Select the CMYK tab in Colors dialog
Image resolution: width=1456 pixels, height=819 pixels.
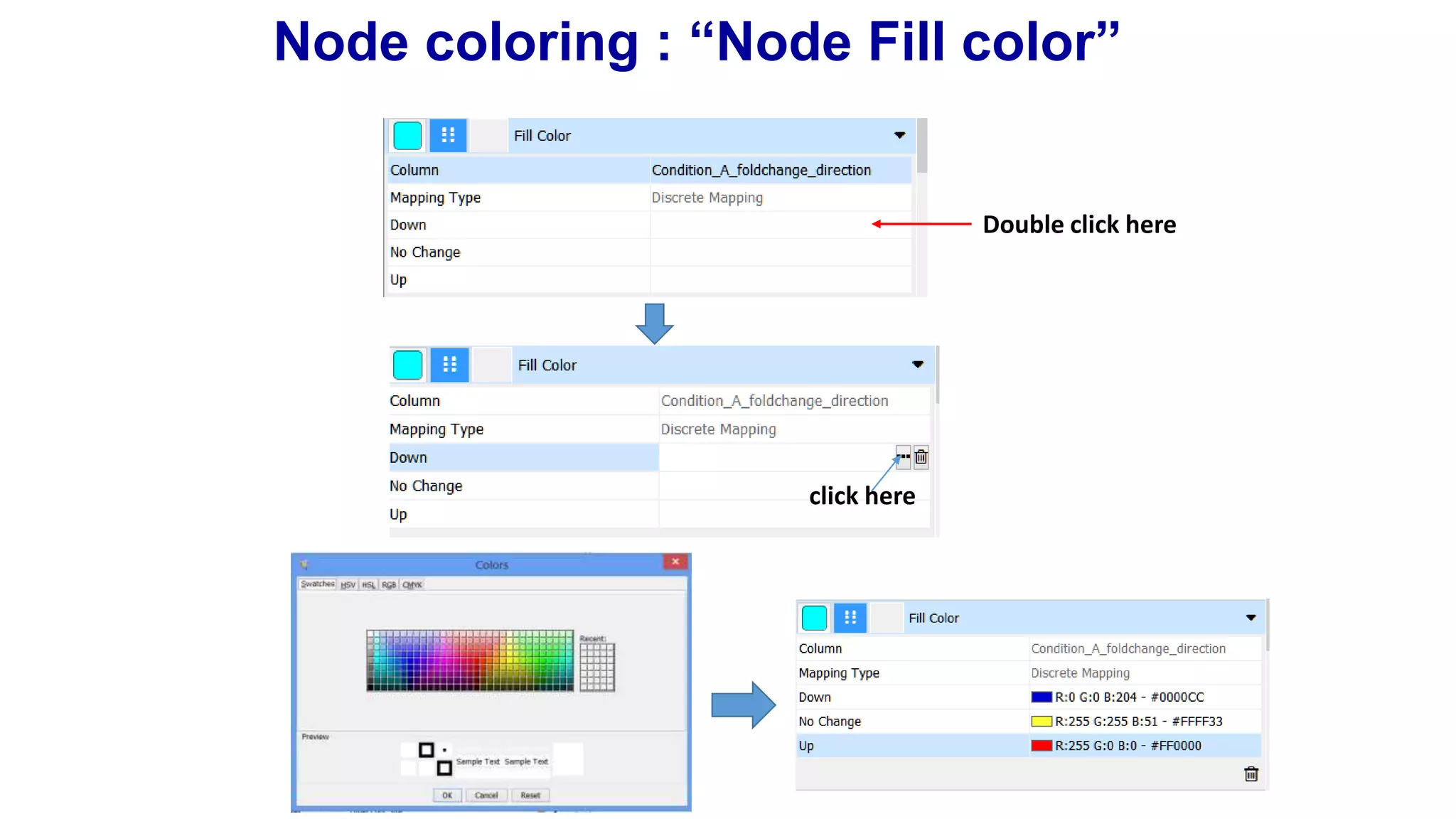412,585
